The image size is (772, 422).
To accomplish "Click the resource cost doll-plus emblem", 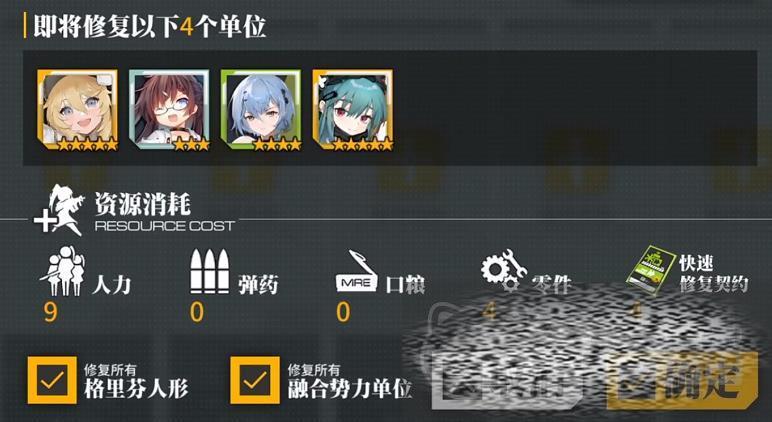I will [x=59, y=210].
